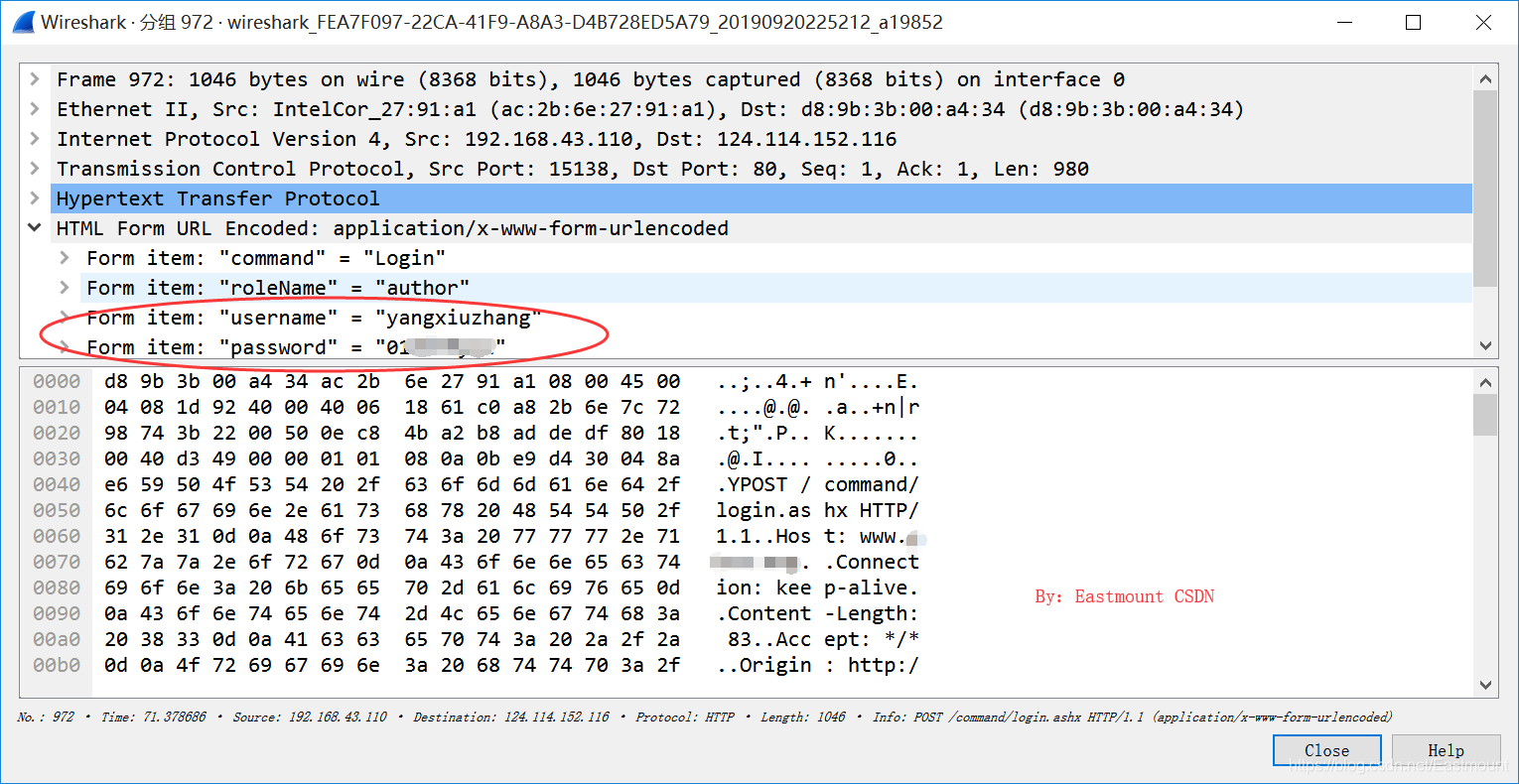The height and width of the screenshot is (784, 1519).
Task: Click the details pane scrollbar thumb
Action: (x=1485, y=189)
